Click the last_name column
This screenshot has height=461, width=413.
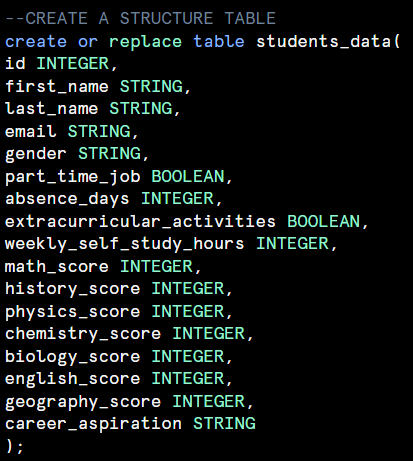[52, 109]
